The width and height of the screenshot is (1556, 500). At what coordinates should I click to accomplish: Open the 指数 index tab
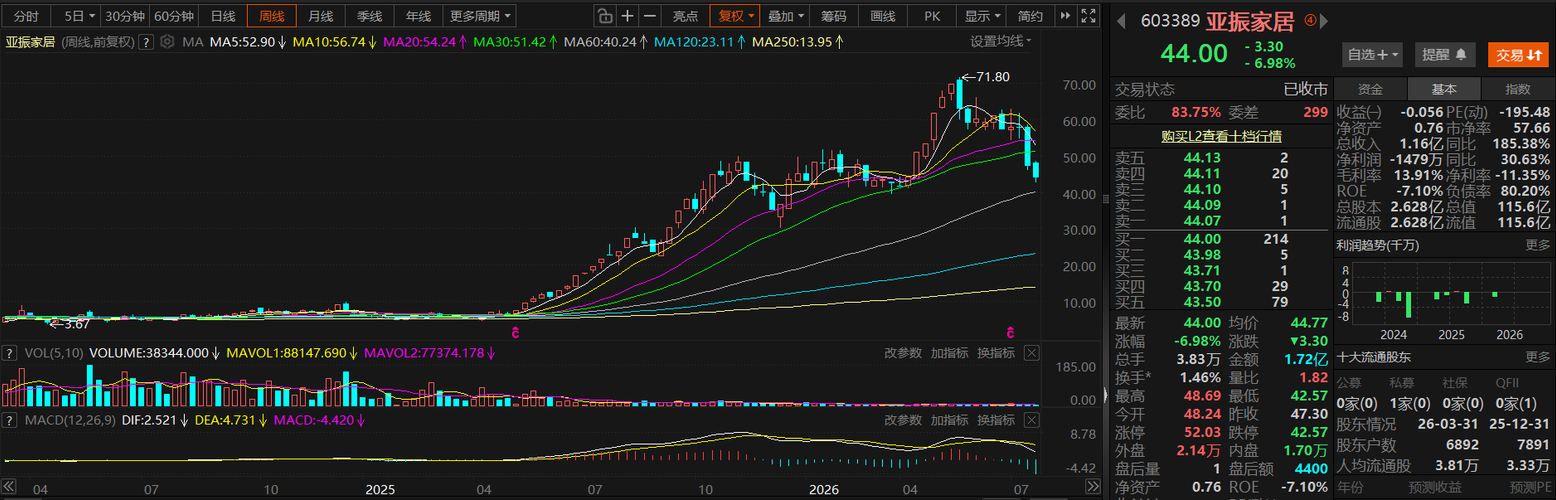coord(1517,89)
